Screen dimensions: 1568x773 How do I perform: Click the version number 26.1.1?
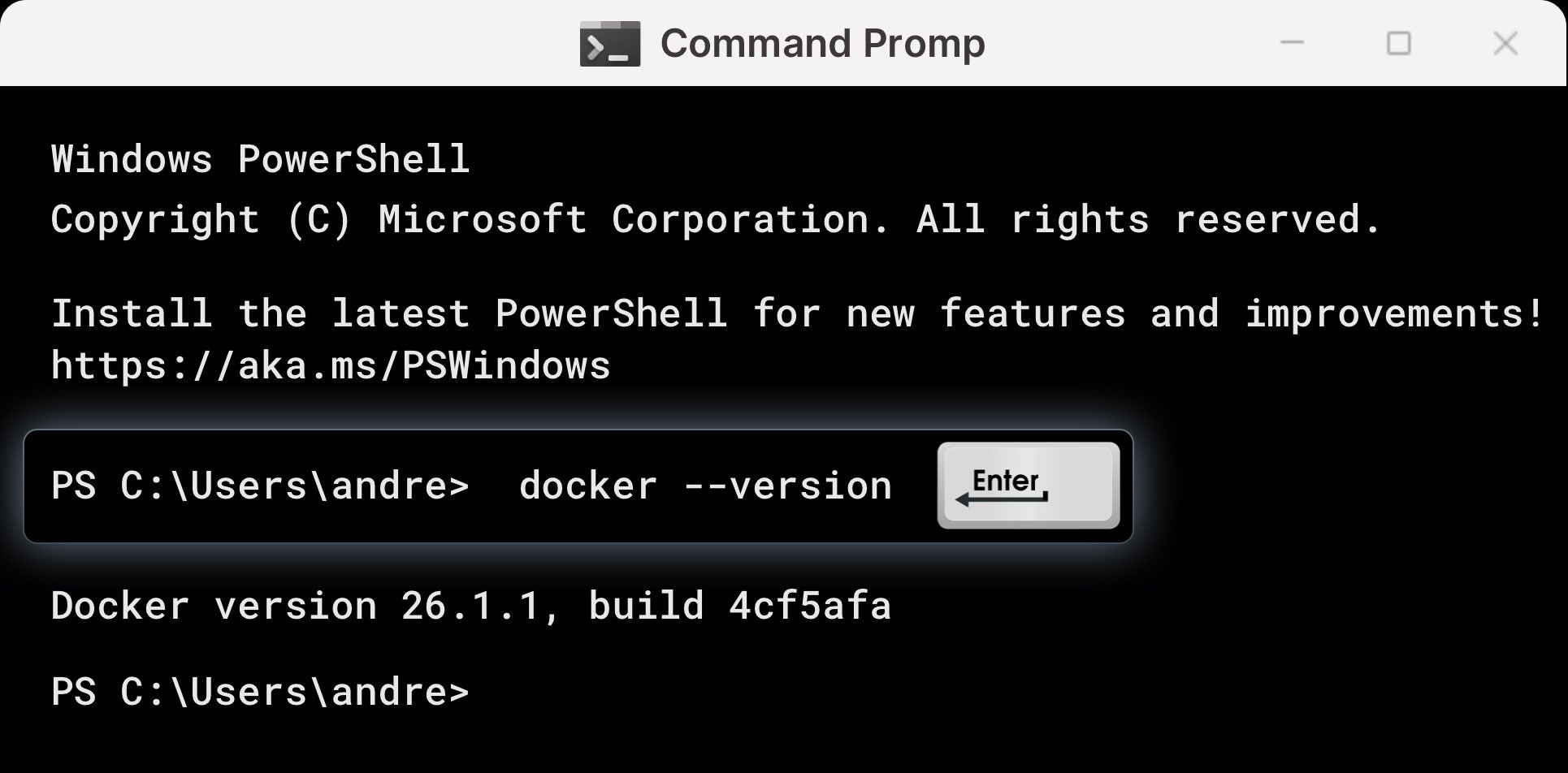point(471,606)
